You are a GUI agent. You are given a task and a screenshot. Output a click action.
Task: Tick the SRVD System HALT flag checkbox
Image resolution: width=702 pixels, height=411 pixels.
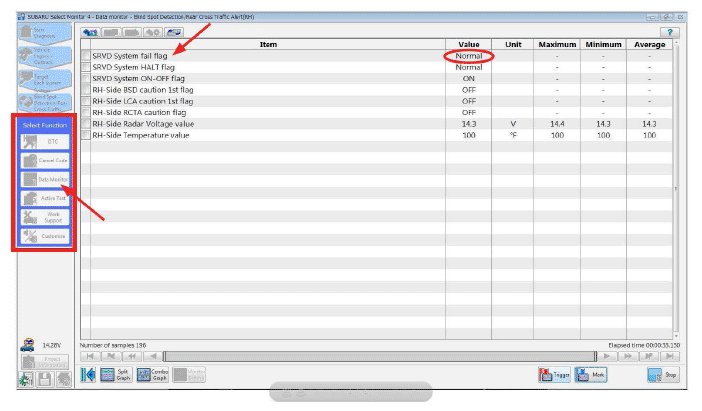pos(86,67)
